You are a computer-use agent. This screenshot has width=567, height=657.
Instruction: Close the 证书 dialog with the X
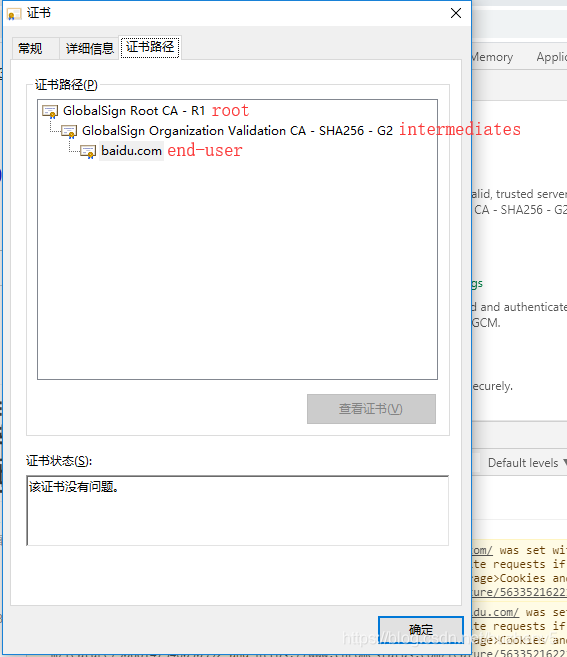(x=456, y=13)
